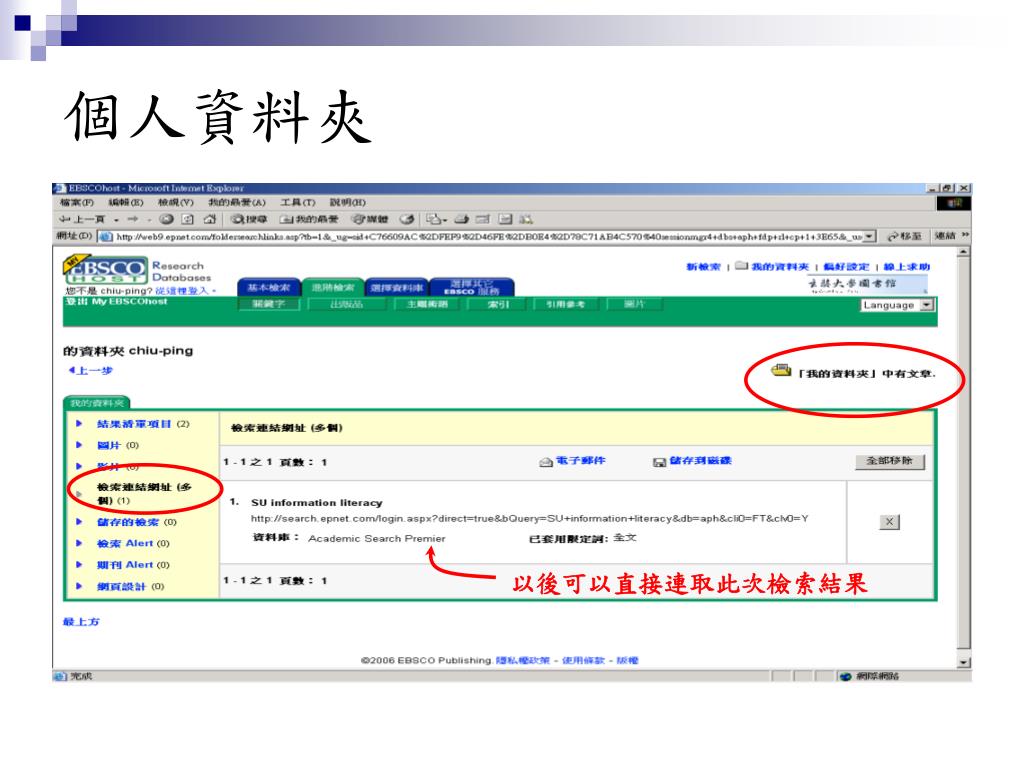1024x768 pixels.
Task: Open the 隱私權政策 footer link
Action: (522, 660)
